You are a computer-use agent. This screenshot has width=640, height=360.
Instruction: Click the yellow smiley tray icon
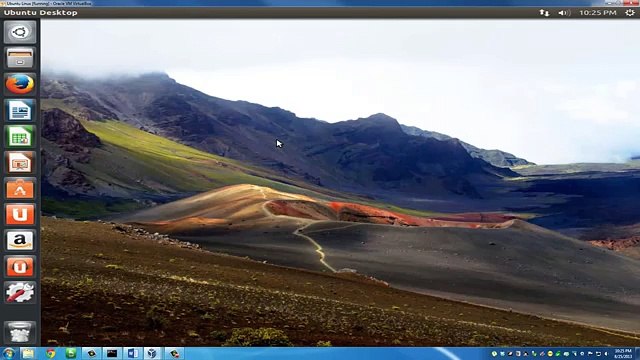(x=550, y=353)
